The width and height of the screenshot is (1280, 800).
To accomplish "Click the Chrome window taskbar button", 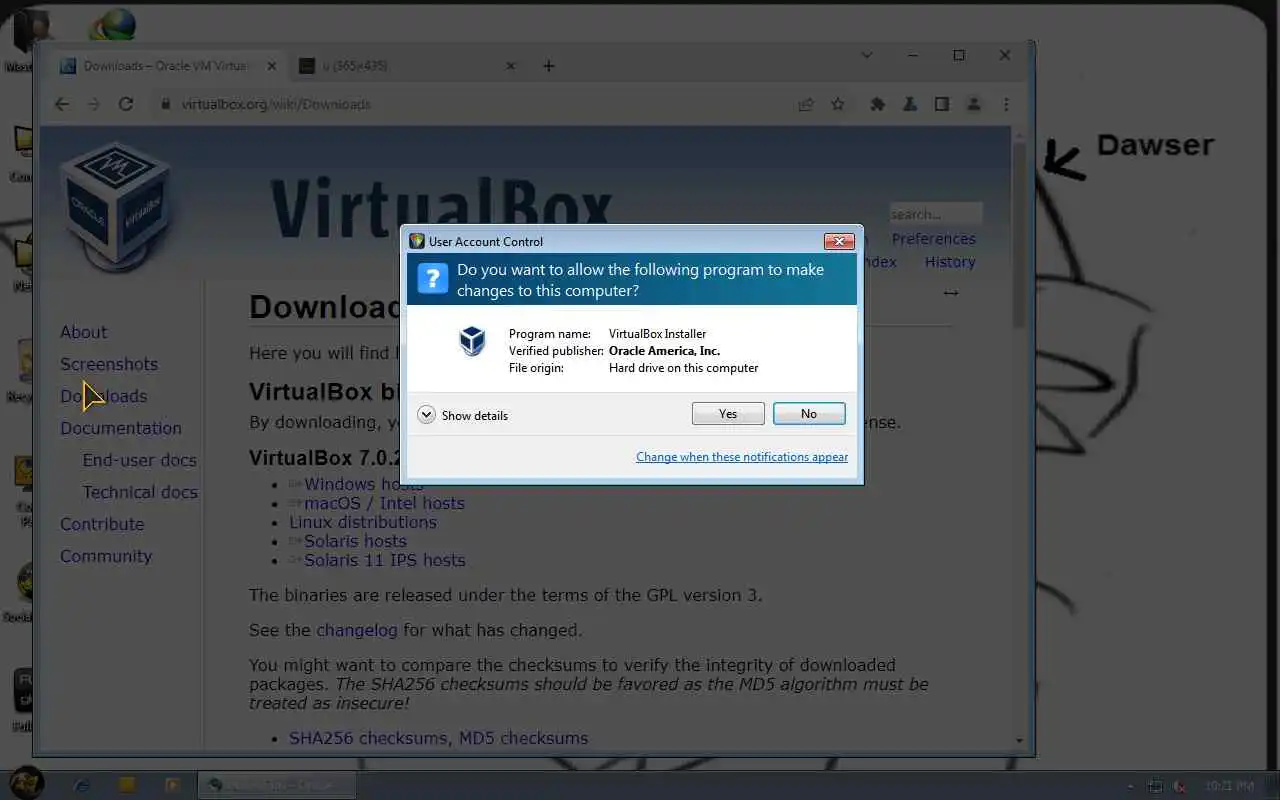I will (x=277, y=785).
